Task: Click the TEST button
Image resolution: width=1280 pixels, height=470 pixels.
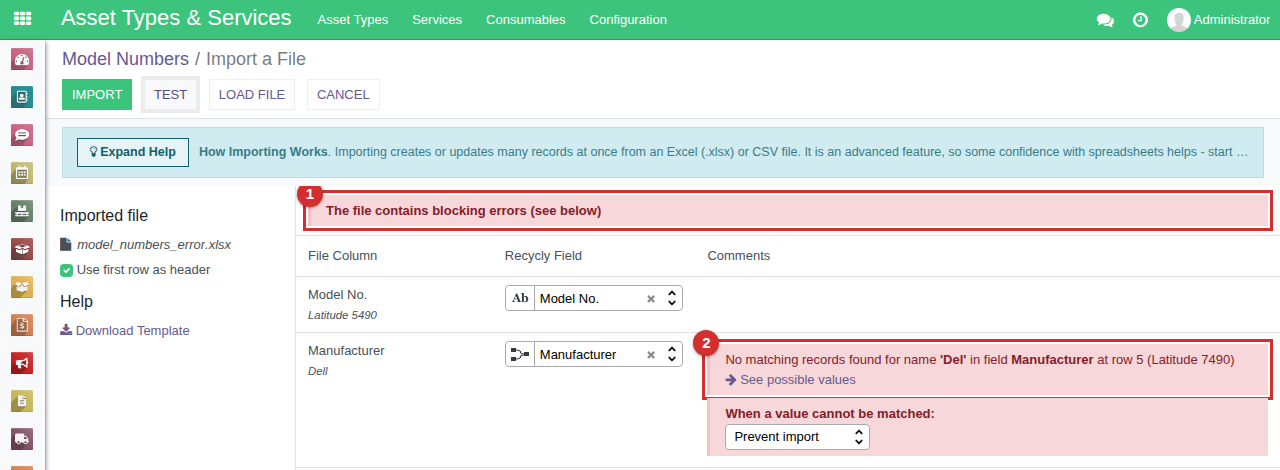Action: [170, 95]
